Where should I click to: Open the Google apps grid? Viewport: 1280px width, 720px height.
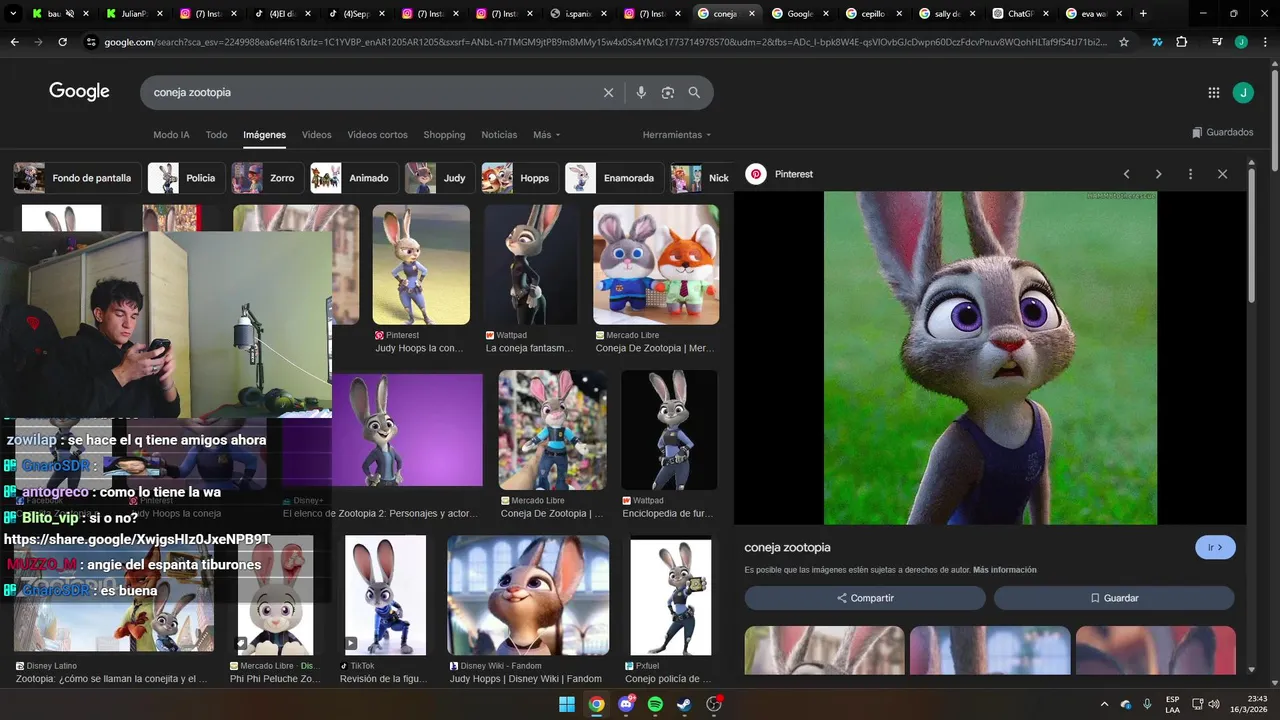click(x=1214, y=93)
